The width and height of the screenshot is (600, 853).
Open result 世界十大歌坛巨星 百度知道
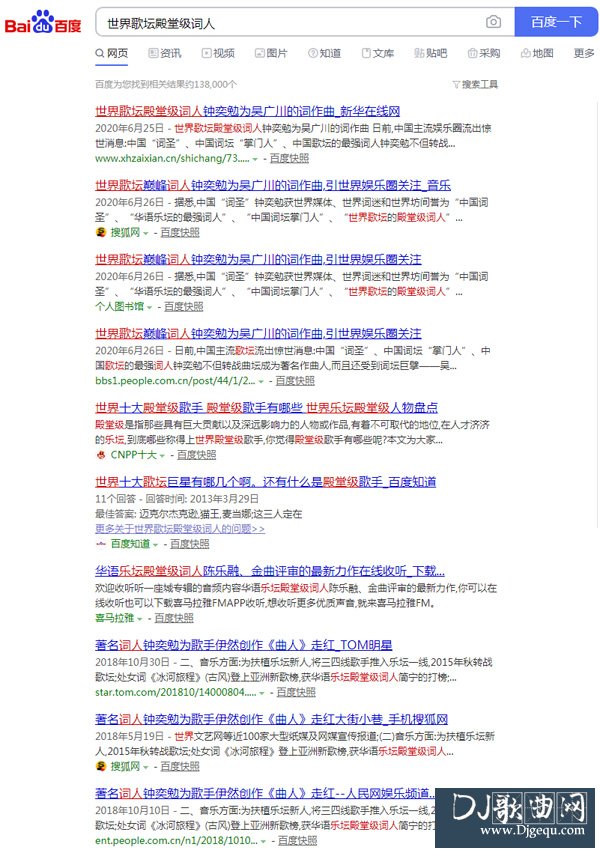[265, 482]
